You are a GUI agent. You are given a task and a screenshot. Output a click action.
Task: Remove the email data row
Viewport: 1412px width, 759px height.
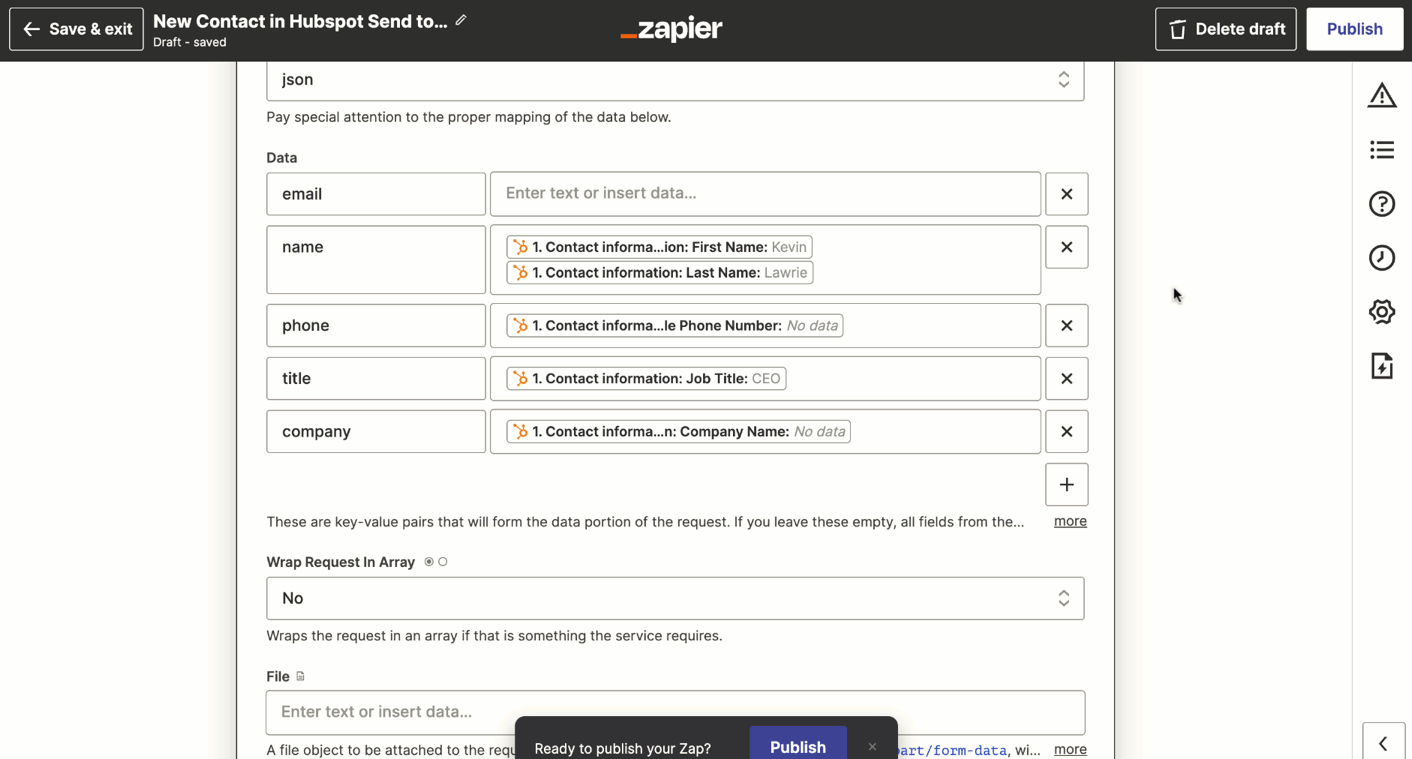[x=1067, y=194]
